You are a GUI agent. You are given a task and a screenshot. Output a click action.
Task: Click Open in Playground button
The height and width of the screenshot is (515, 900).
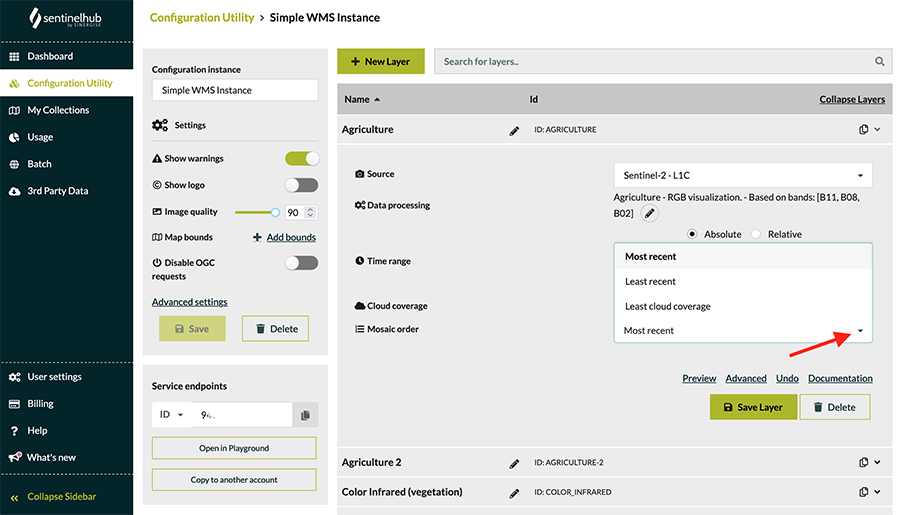pos(234,448)
